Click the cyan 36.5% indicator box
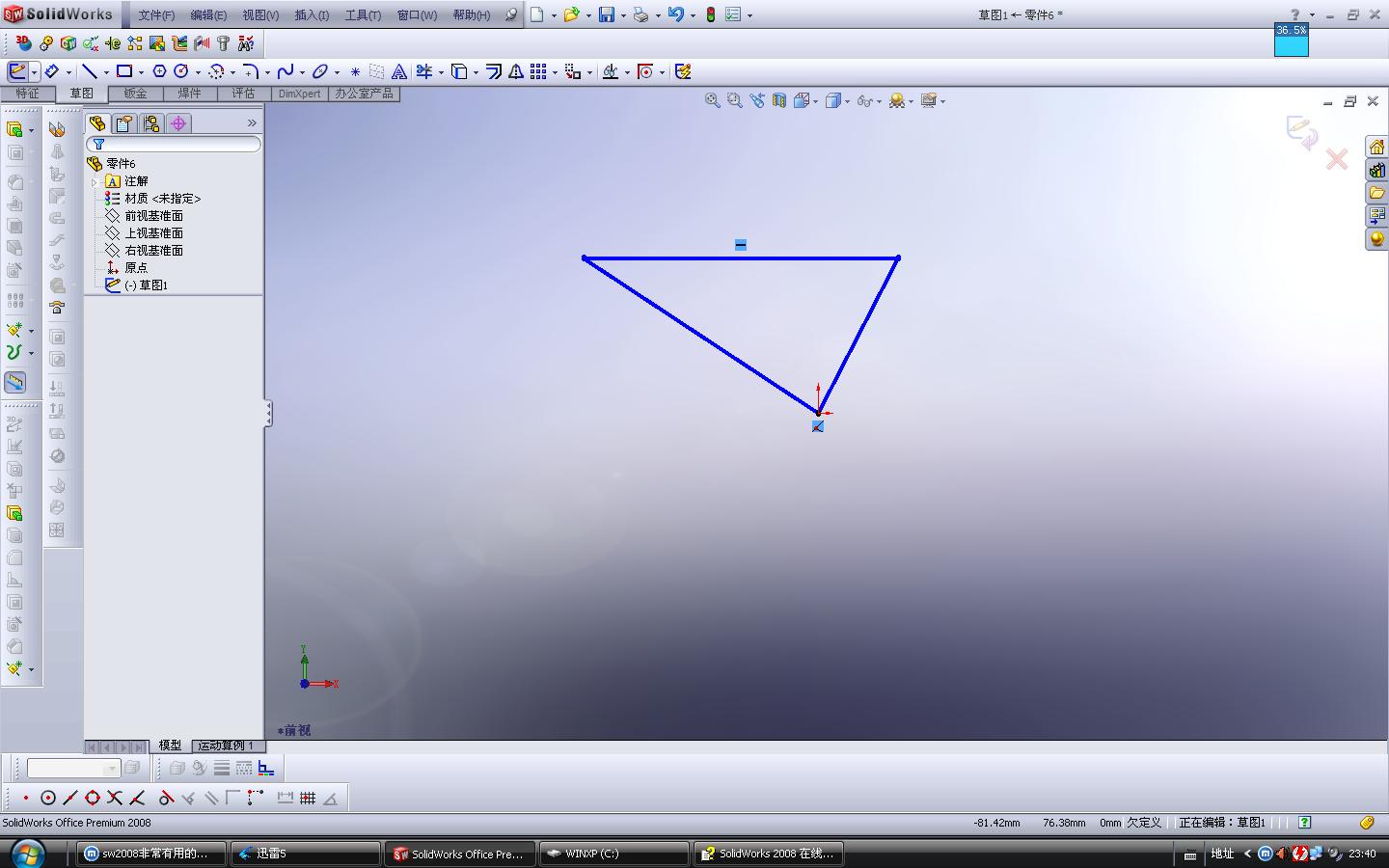 click(x=1292, y=40)
